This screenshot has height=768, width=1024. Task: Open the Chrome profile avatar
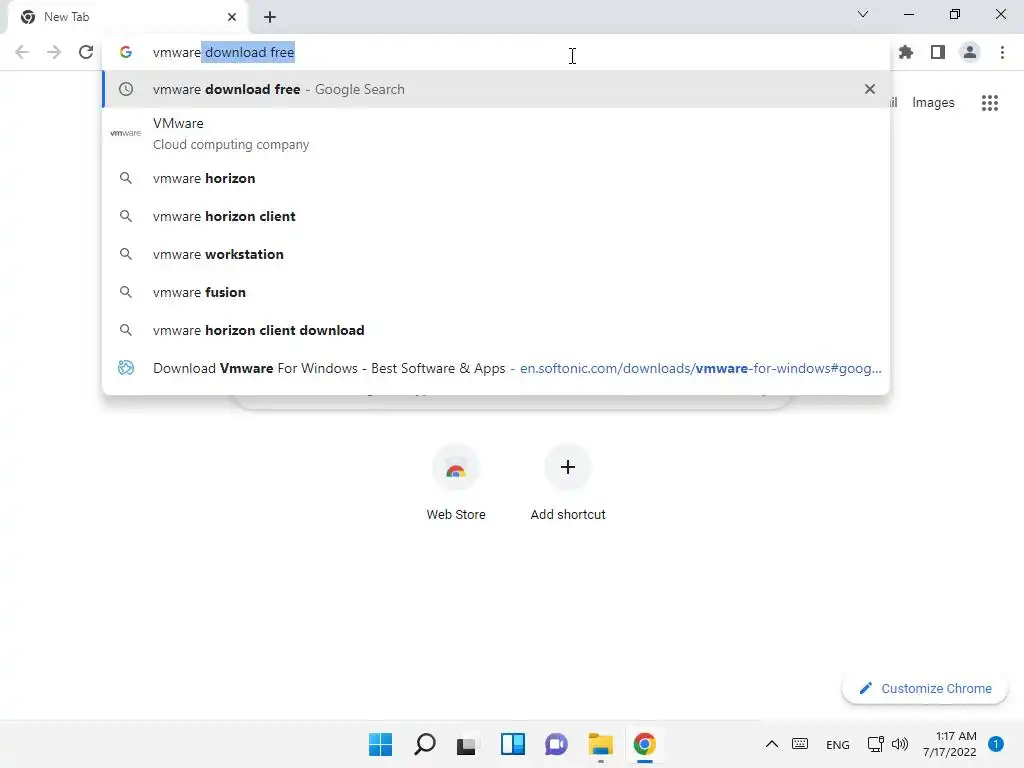[x=970, y=52]
